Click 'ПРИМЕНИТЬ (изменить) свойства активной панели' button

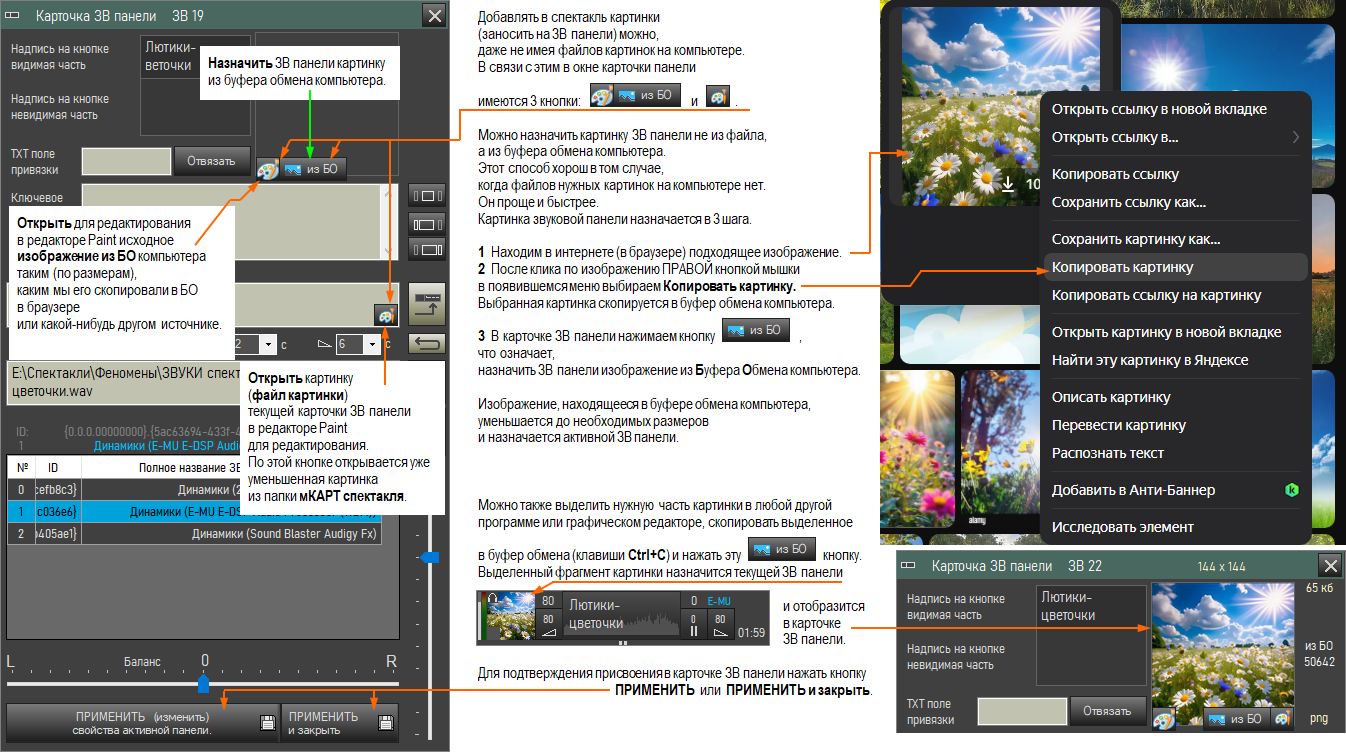tap(142, 723)
